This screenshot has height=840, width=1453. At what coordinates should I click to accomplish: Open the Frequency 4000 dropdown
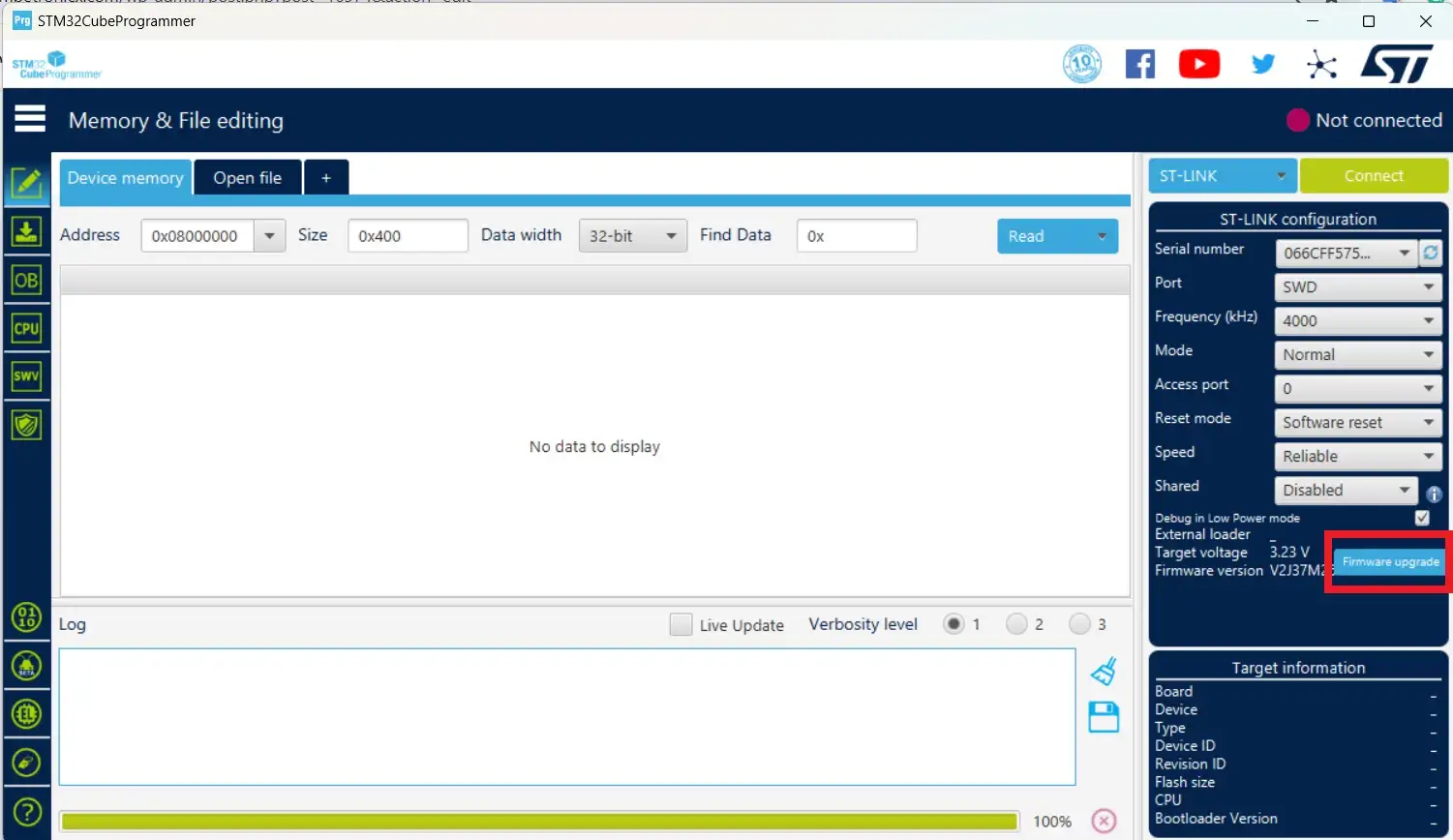1358,320
